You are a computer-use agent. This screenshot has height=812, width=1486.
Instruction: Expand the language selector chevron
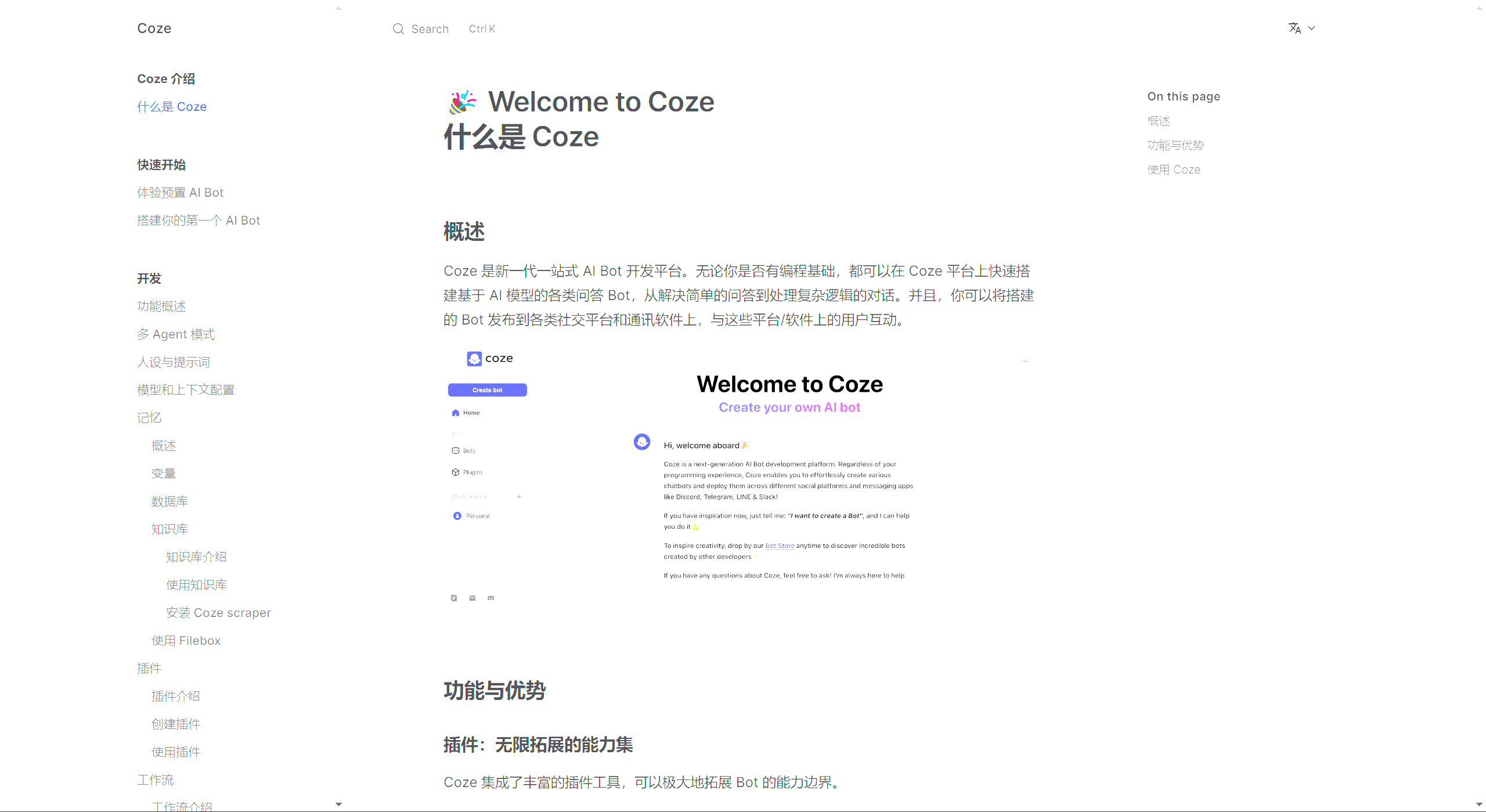[1311, 28]
